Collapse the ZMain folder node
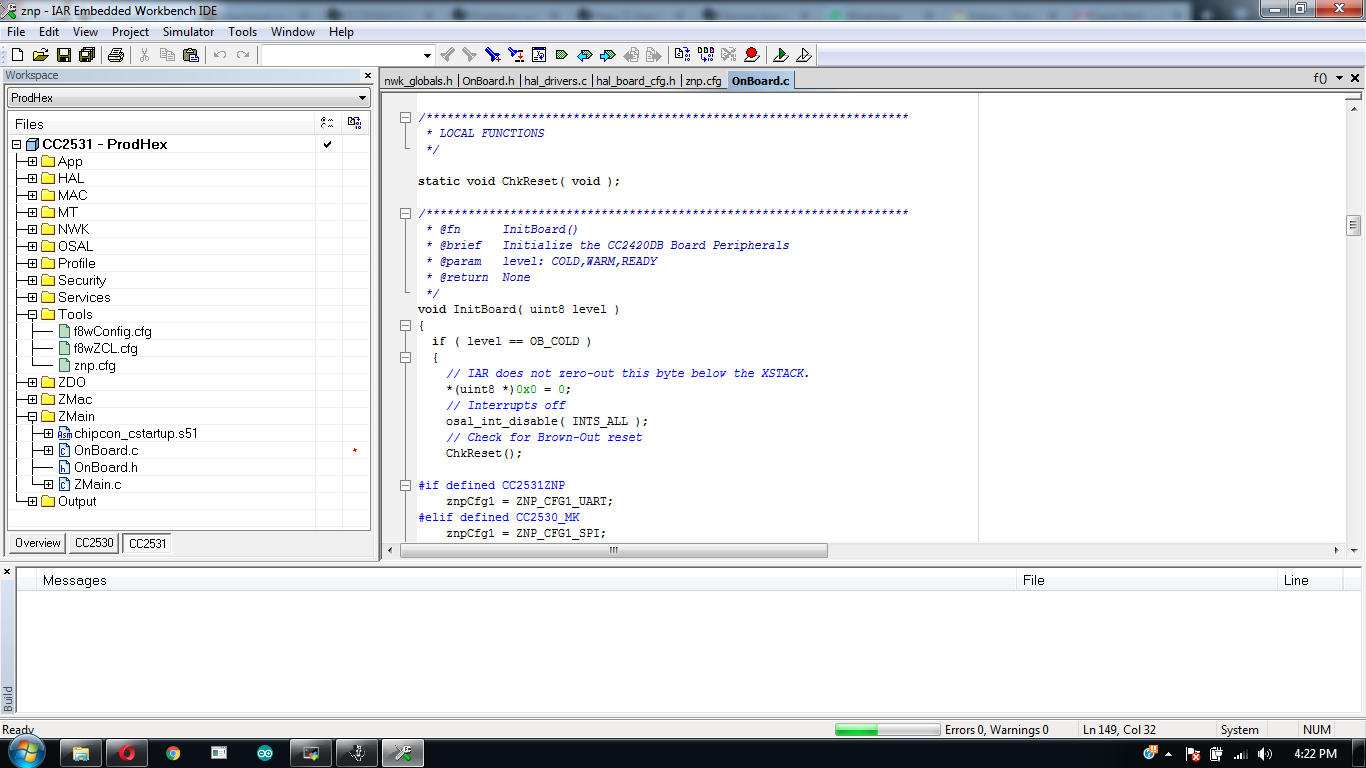This screenshot has height=768, width=1366. [x=33, y=416]
